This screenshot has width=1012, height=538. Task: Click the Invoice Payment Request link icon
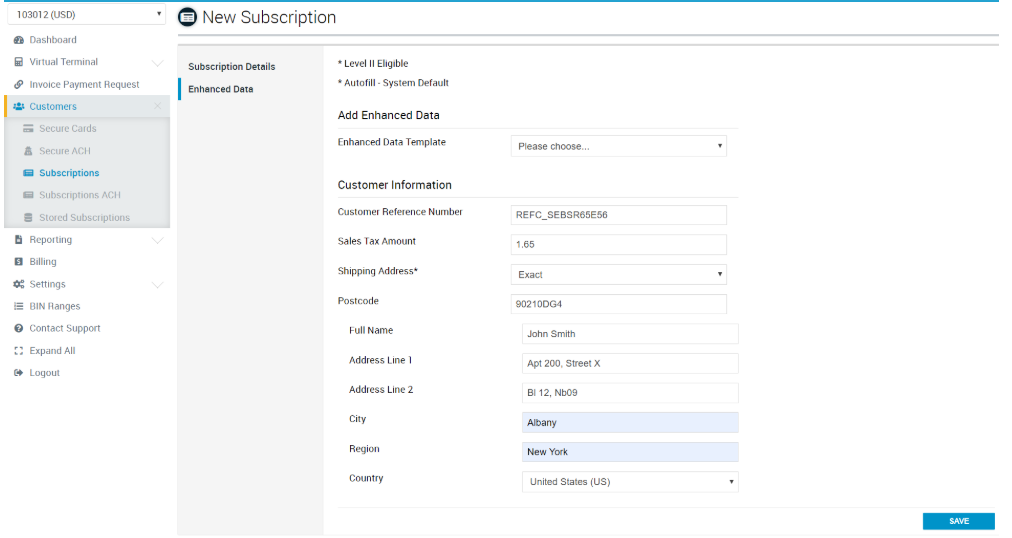(x=19, y=85)
